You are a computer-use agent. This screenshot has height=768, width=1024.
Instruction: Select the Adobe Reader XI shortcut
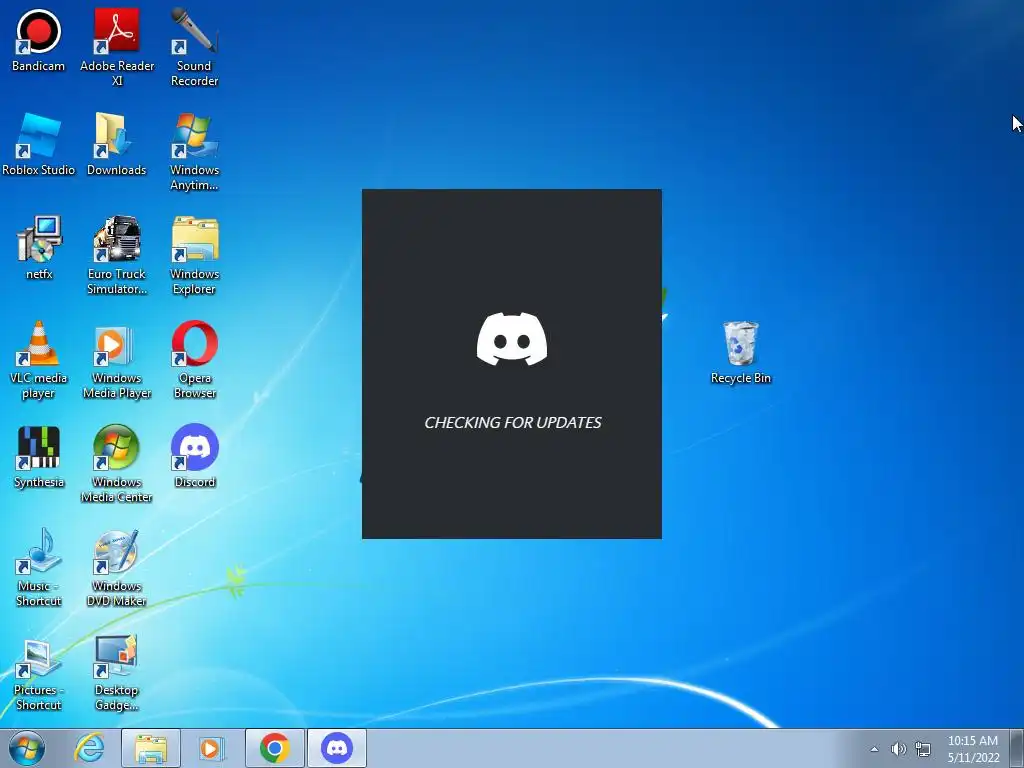tap(117, 48)
